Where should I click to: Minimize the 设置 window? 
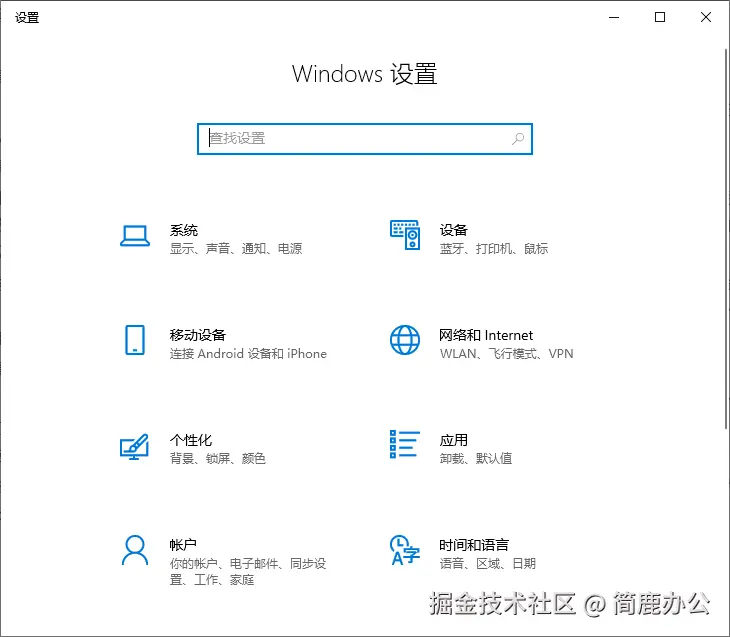614,17
